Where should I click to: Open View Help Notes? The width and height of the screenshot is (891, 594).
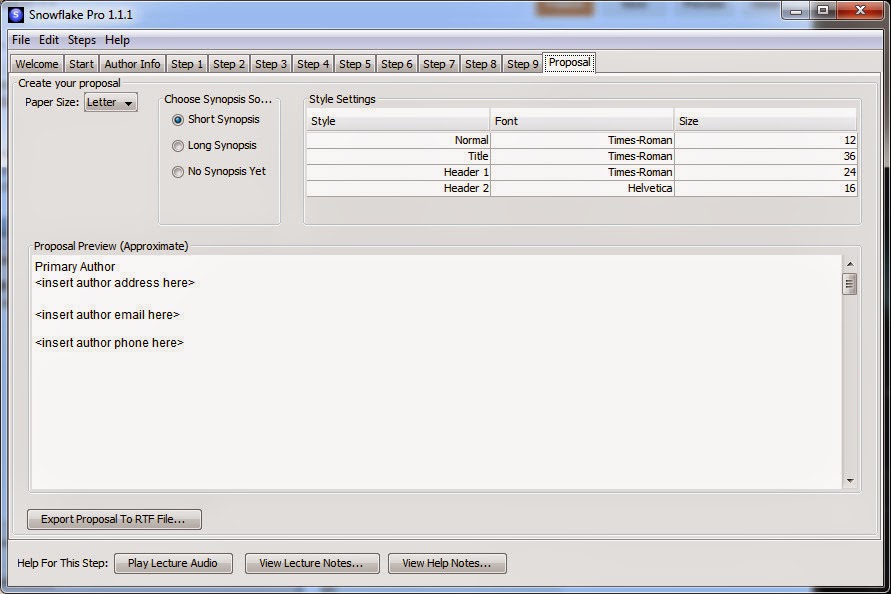447,563
